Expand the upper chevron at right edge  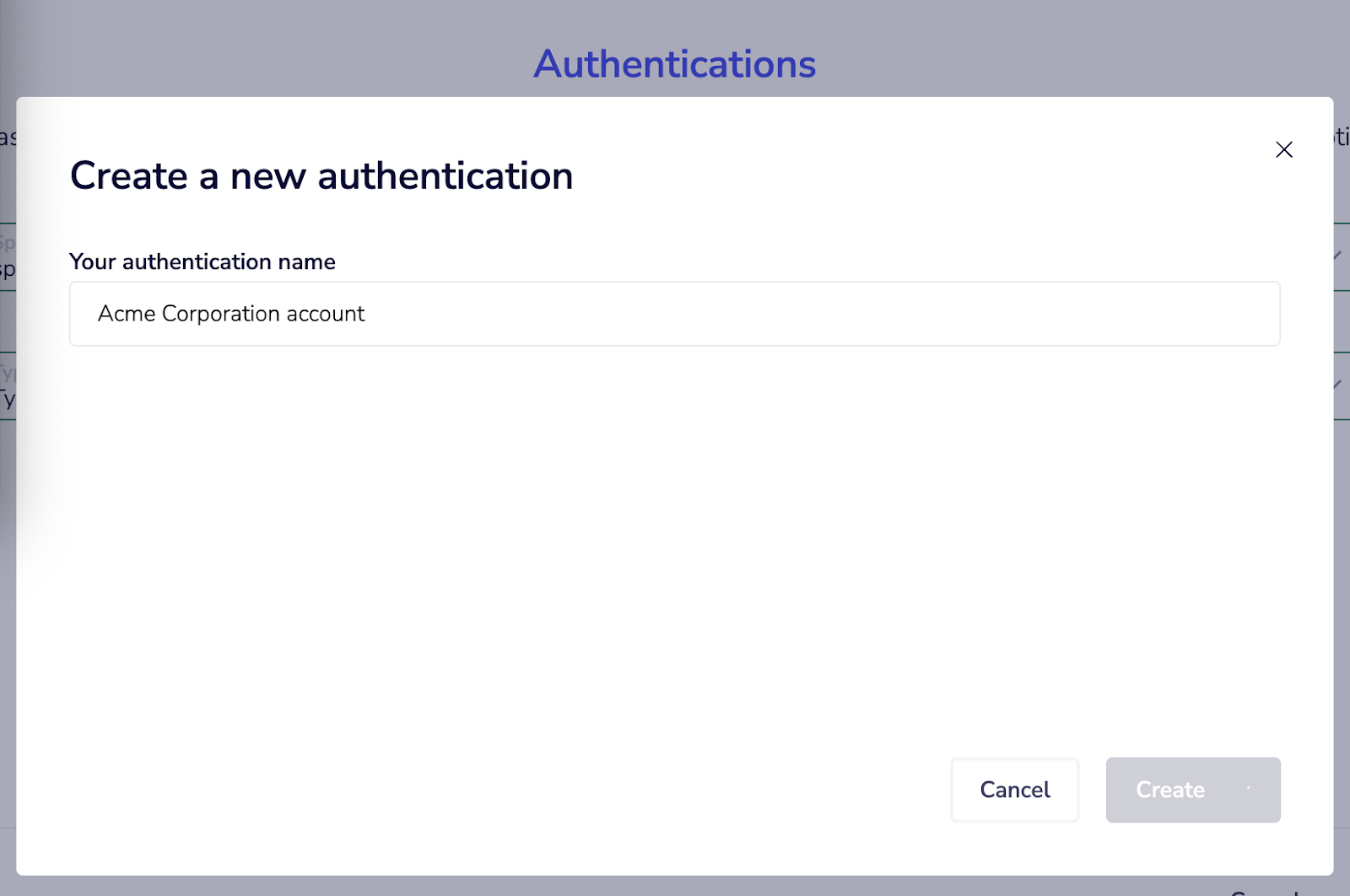1339,255
